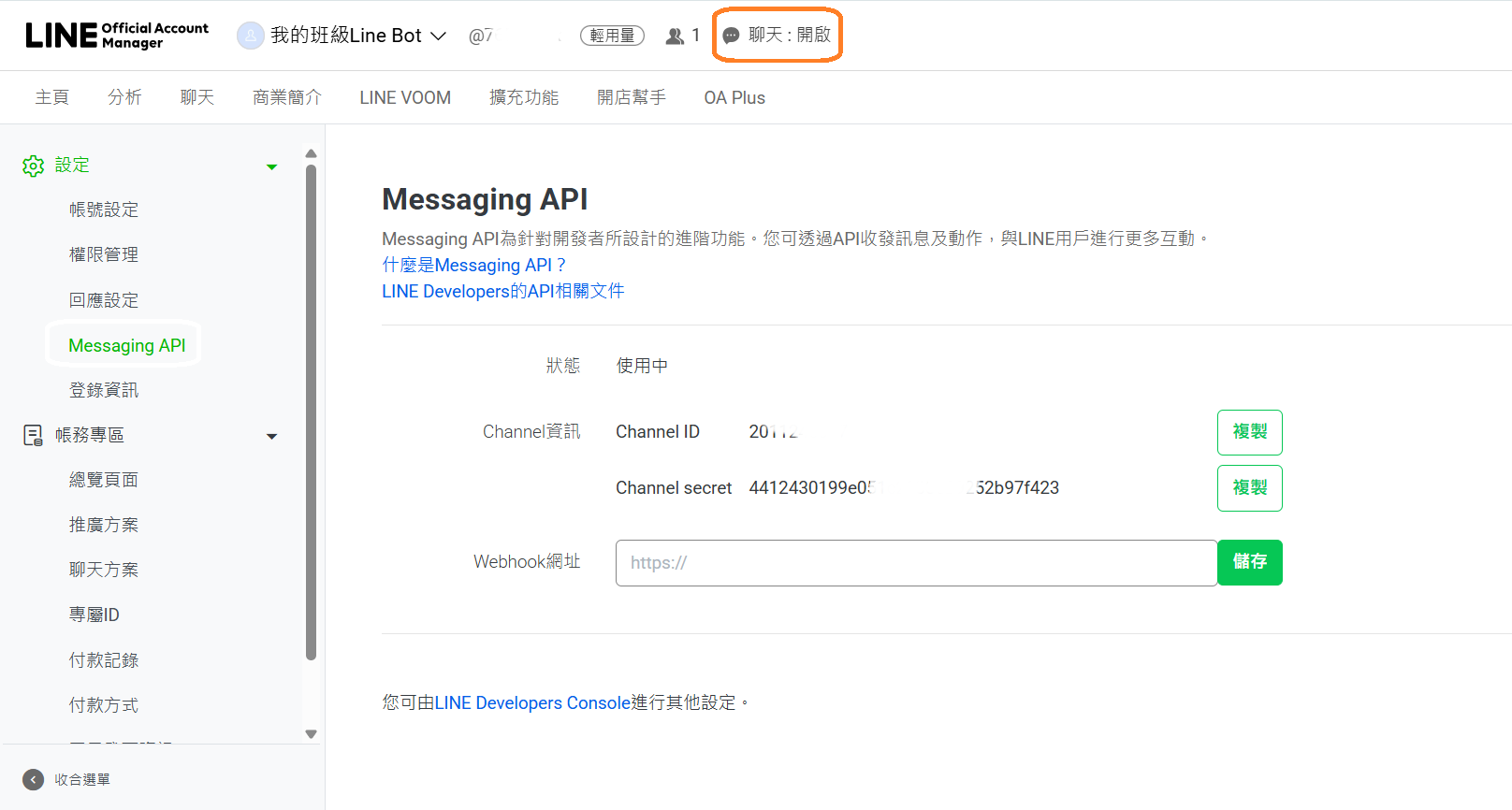This screenshot has width=1512, height=810.
Task: Open 聊天方案 in the sidebar
Action: pos(104,570)
